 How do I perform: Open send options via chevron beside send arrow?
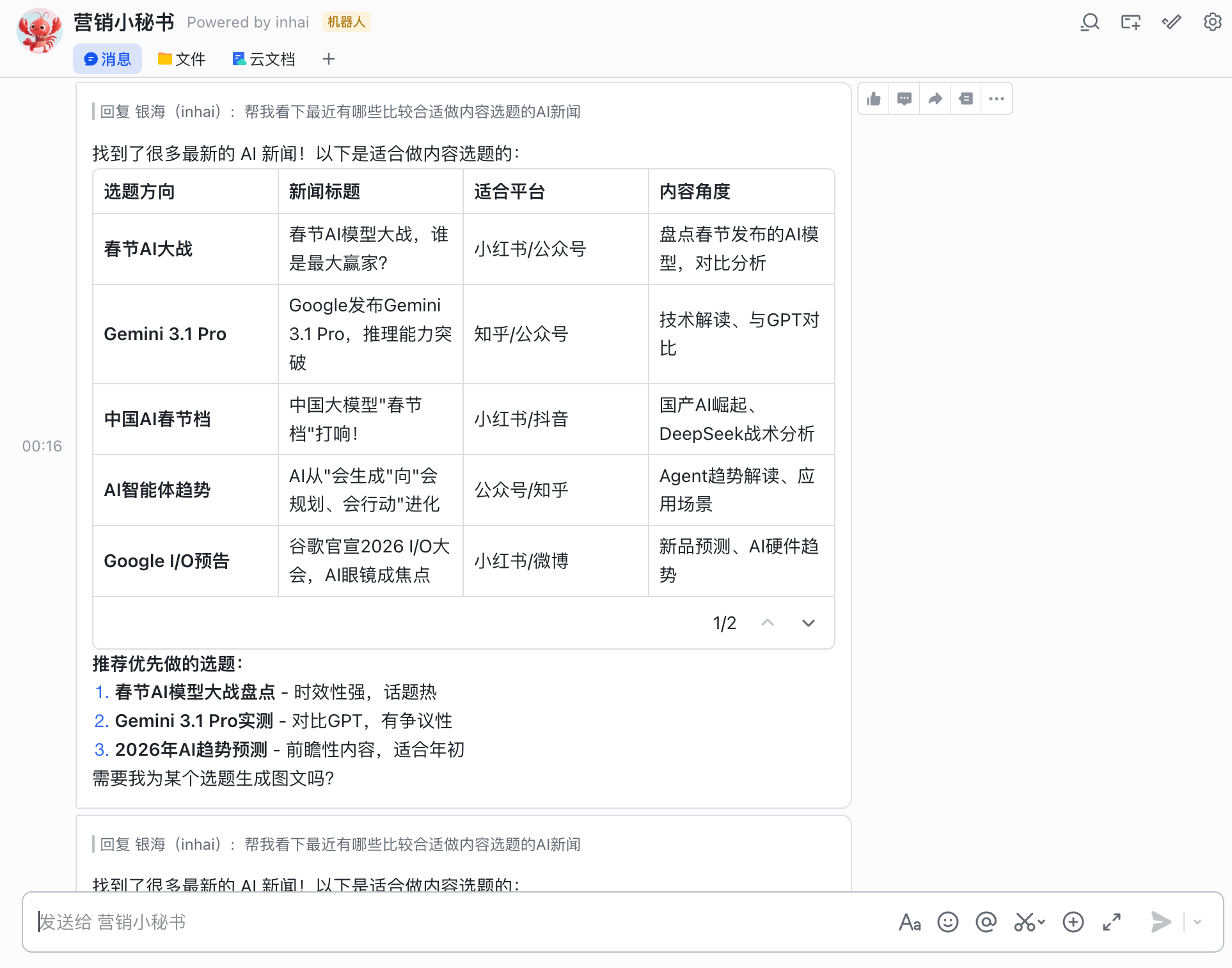coord(1198,922)
